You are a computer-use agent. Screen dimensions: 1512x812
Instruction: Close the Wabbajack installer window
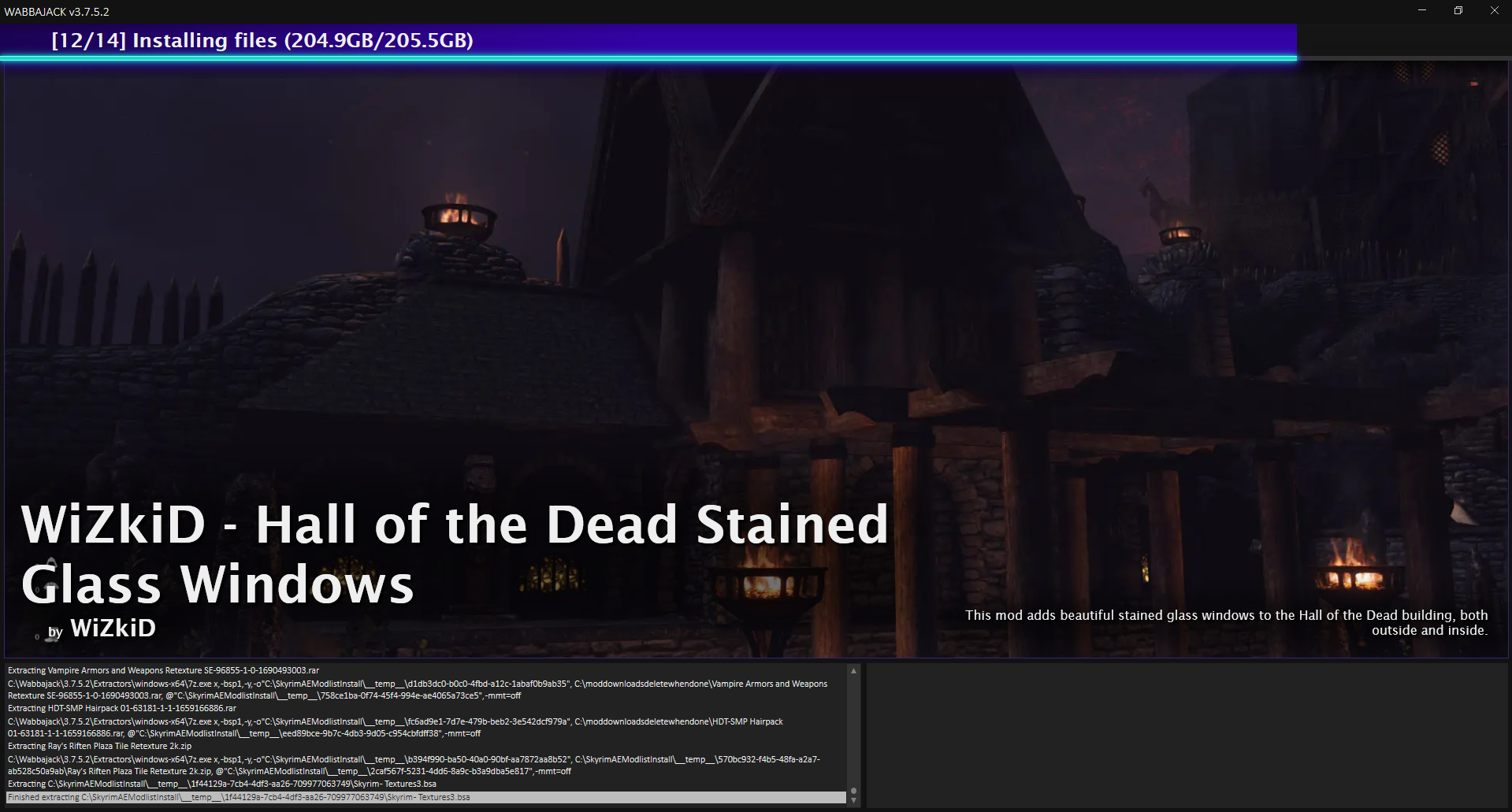(1495, 10)
